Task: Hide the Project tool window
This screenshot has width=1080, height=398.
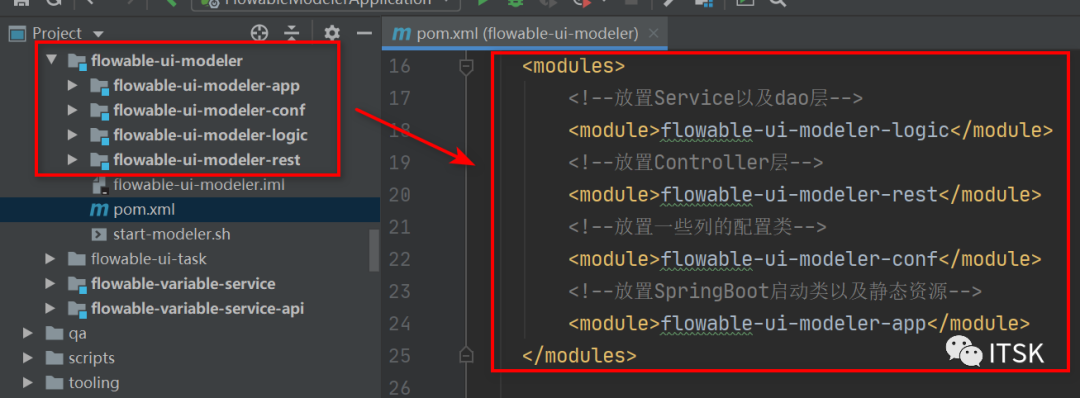Action: [x=364, y=33]
